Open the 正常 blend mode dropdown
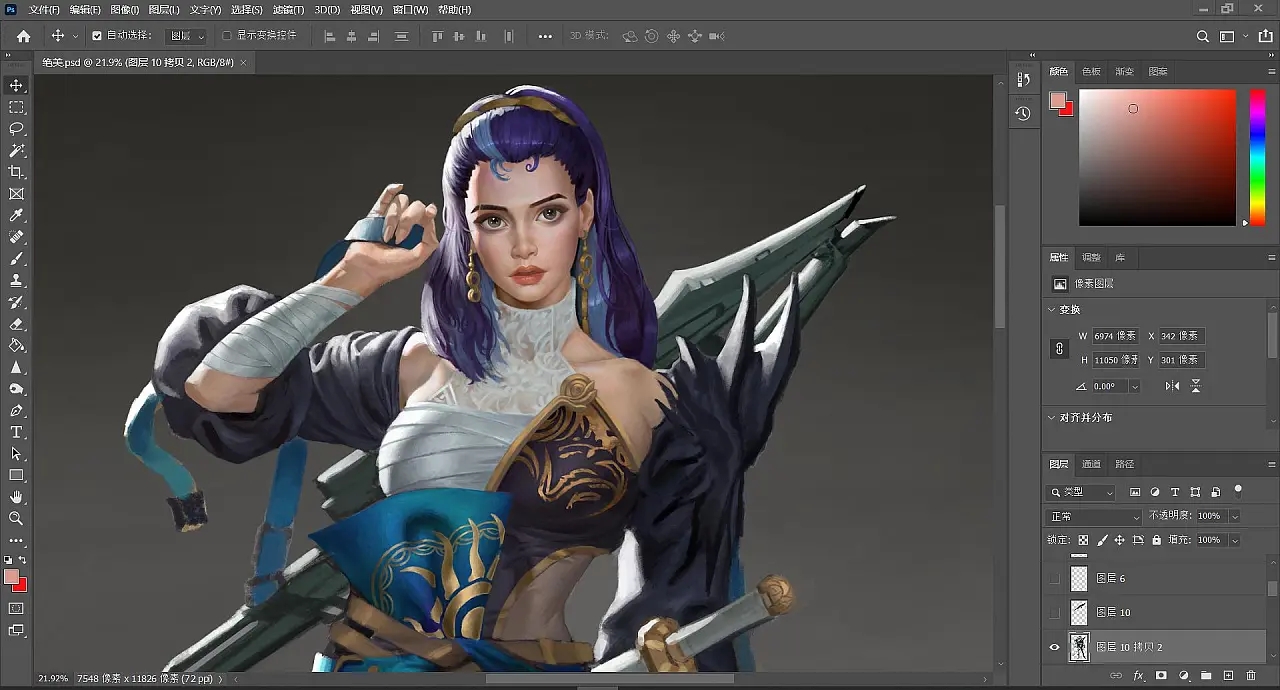This screenshot has width=1280, height=690. 1094,516
